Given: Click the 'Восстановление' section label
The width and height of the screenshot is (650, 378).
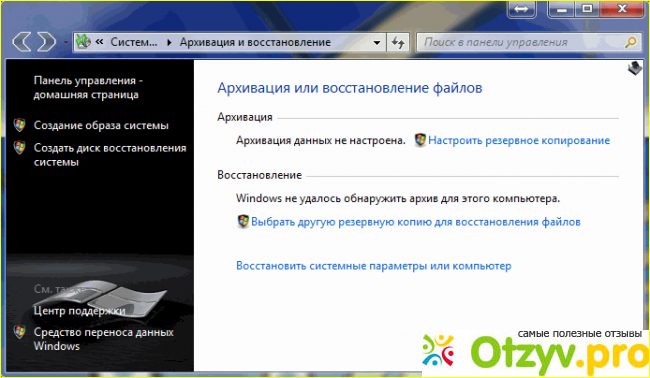Looking at the screenshot, I should (260, 175).
